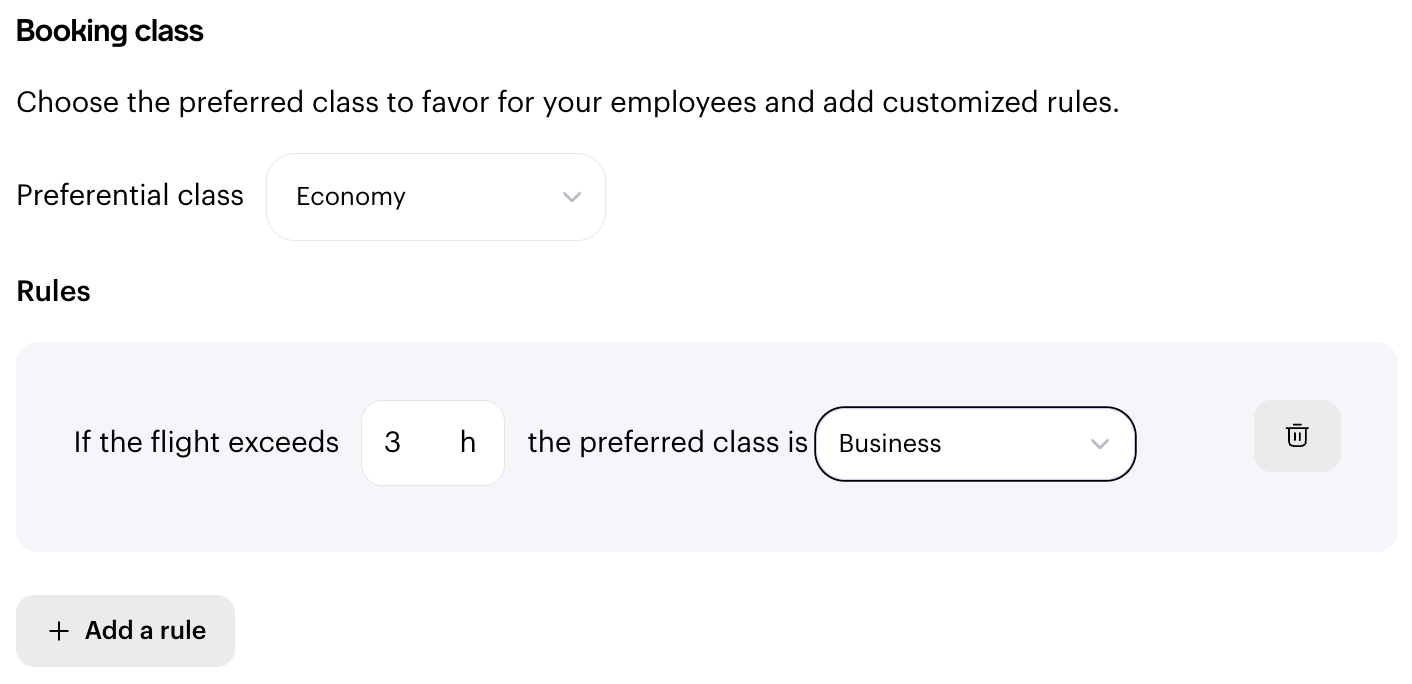Expand the Economy dropdown chevron arrow

click(572, 197)
